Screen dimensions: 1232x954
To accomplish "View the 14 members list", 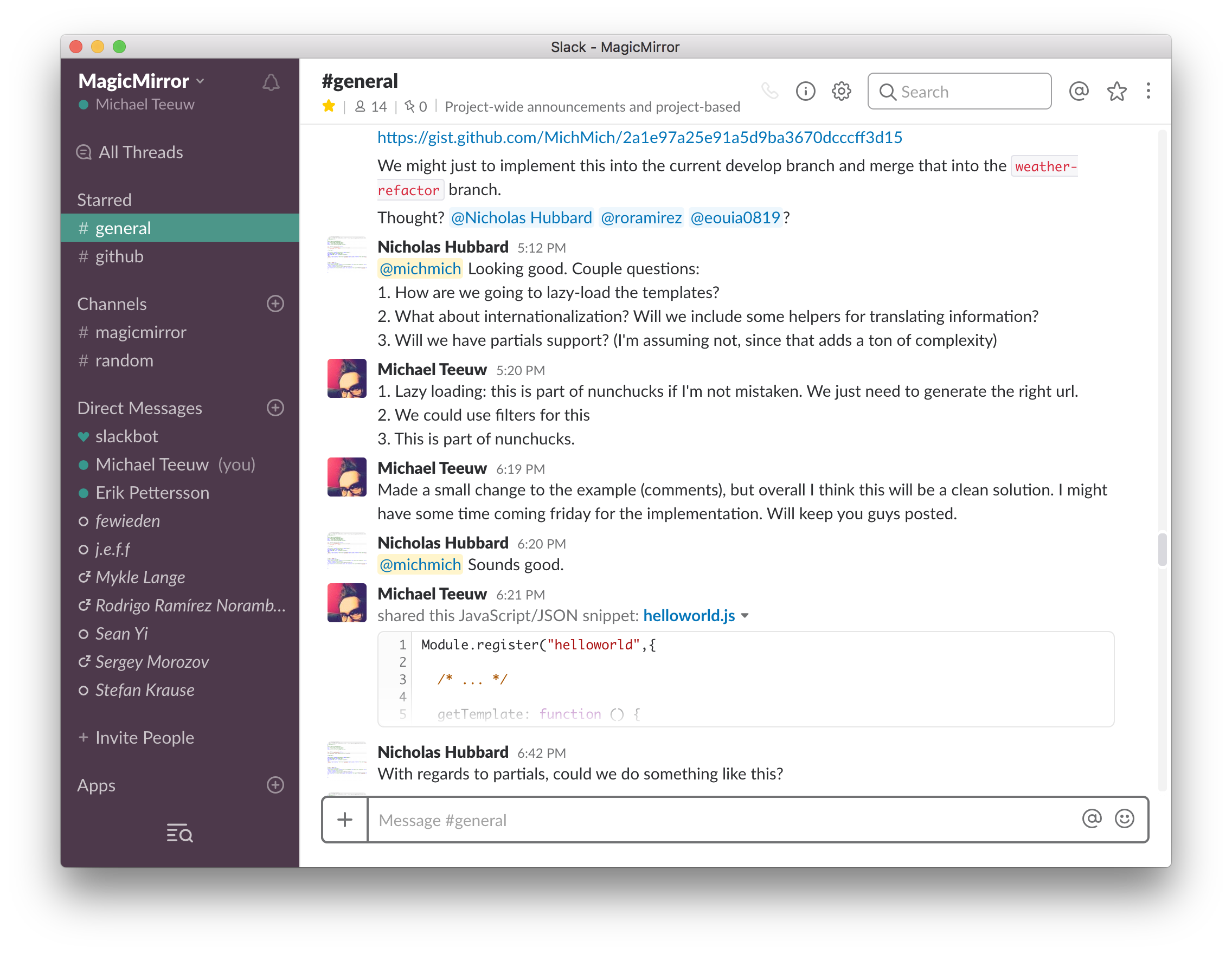I will (370, 107).
